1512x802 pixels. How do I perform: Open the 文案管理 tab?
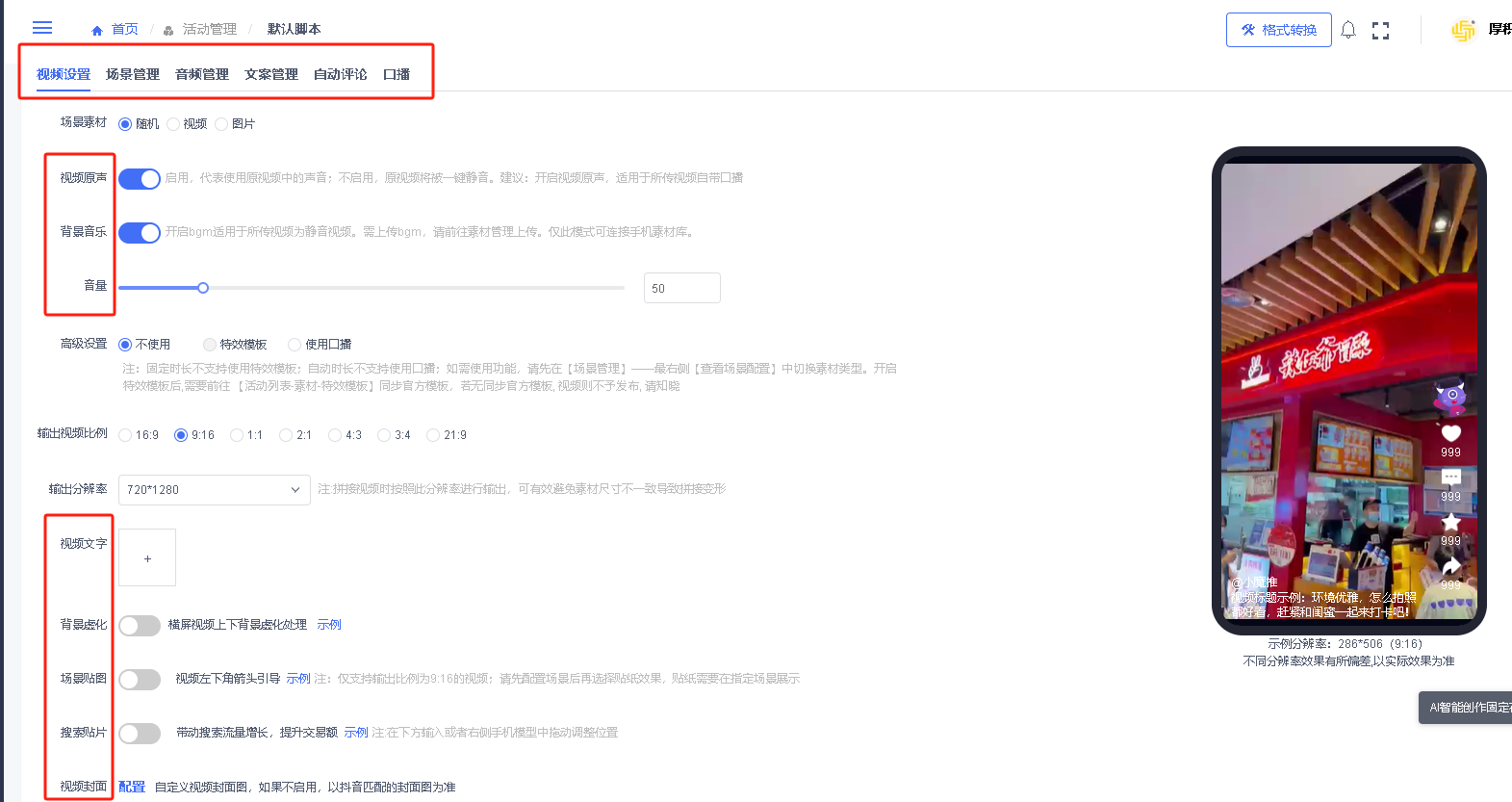click(271, 74)
